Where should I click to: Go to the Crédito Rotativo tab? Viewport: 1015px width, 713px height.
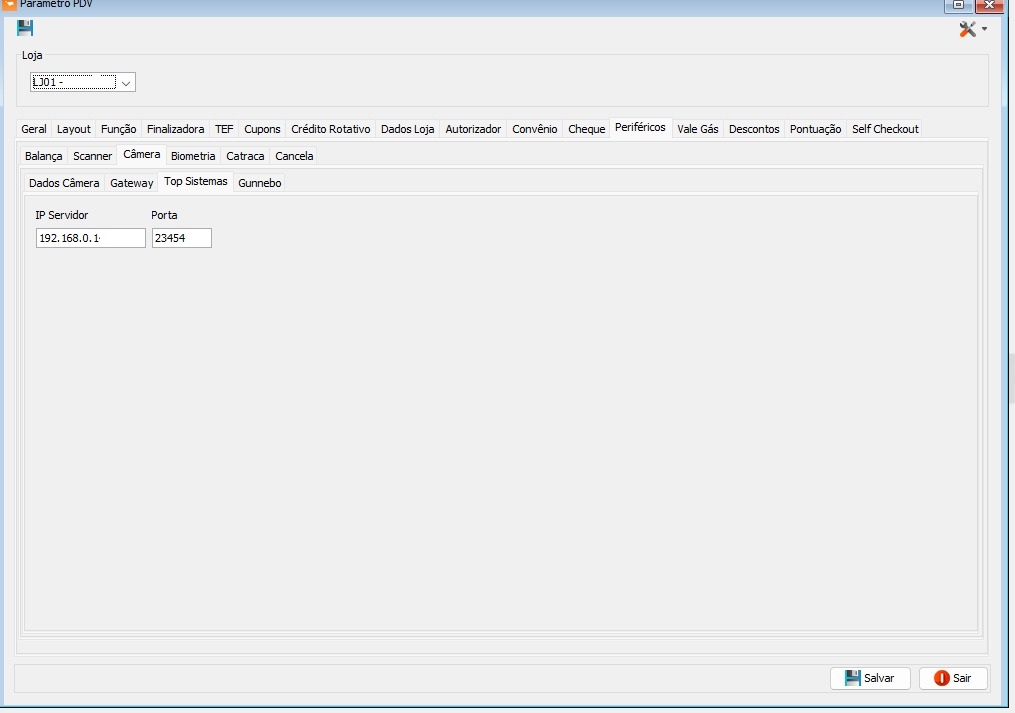click(330, 129)
